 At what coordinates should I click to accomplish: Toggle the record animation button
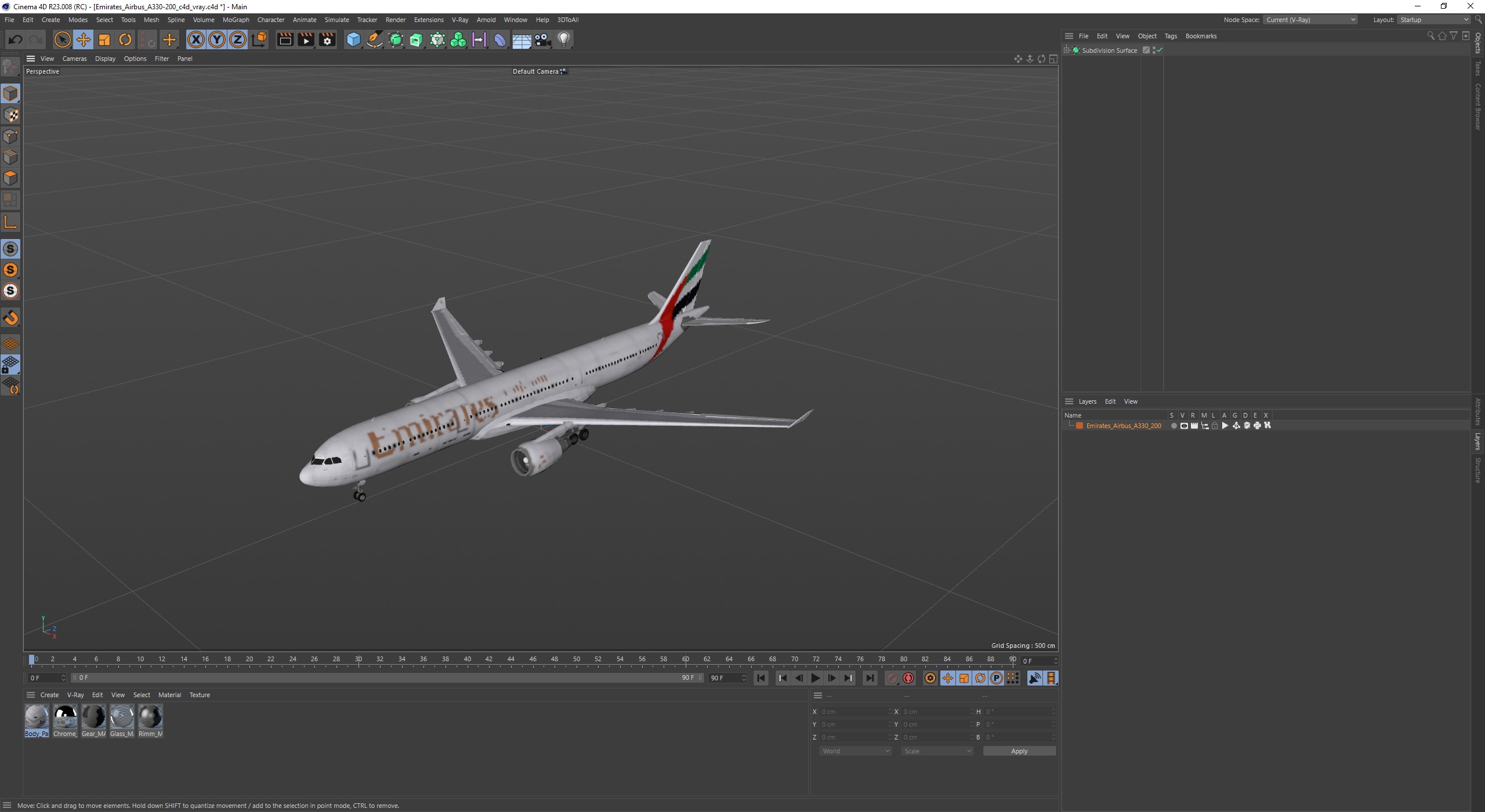[x=908, y=678]
